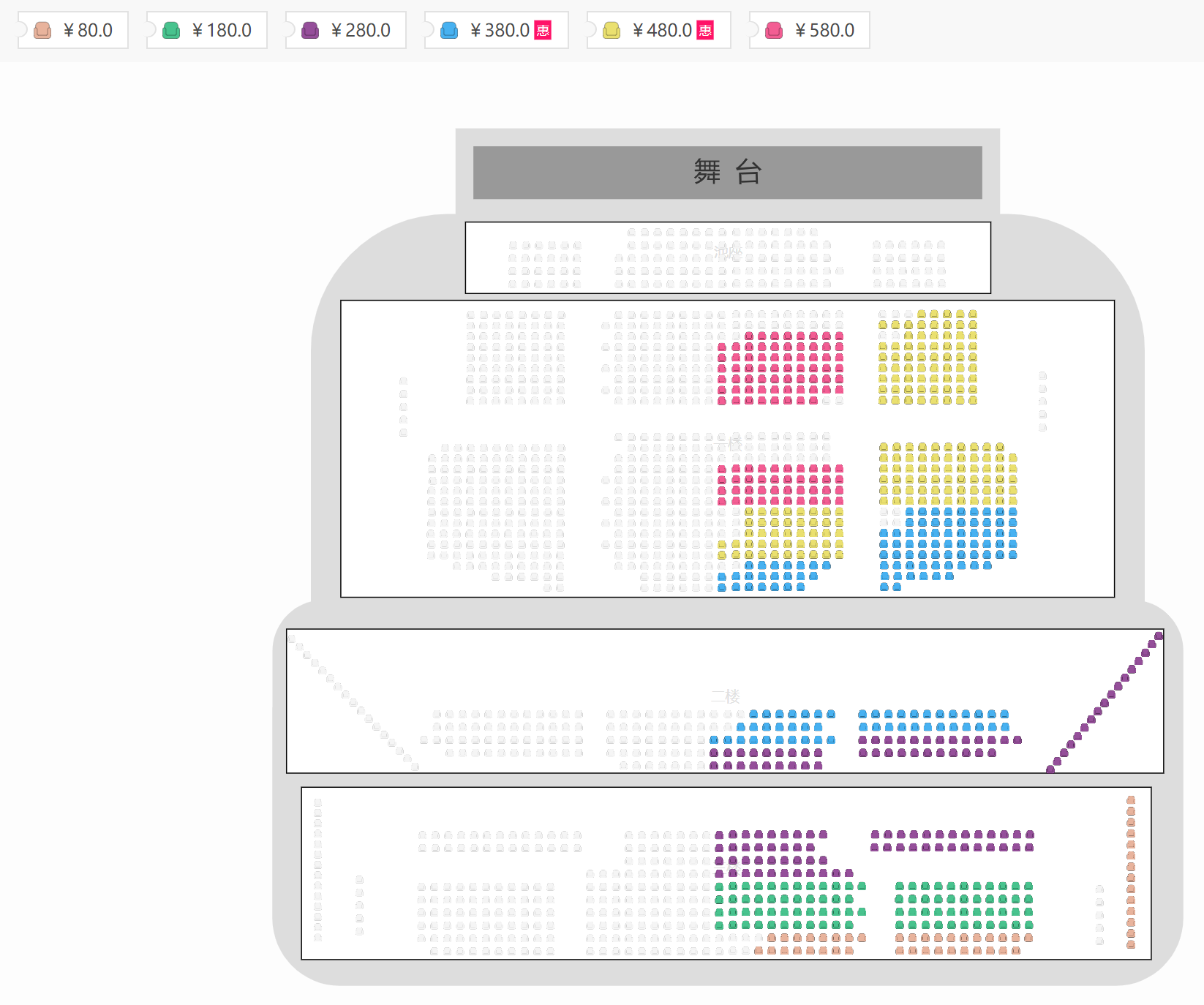This screenshot has width=1204, height=1005.
Task: Filter seats by the ¥80.0 price text
Action: tap(88, 30)
